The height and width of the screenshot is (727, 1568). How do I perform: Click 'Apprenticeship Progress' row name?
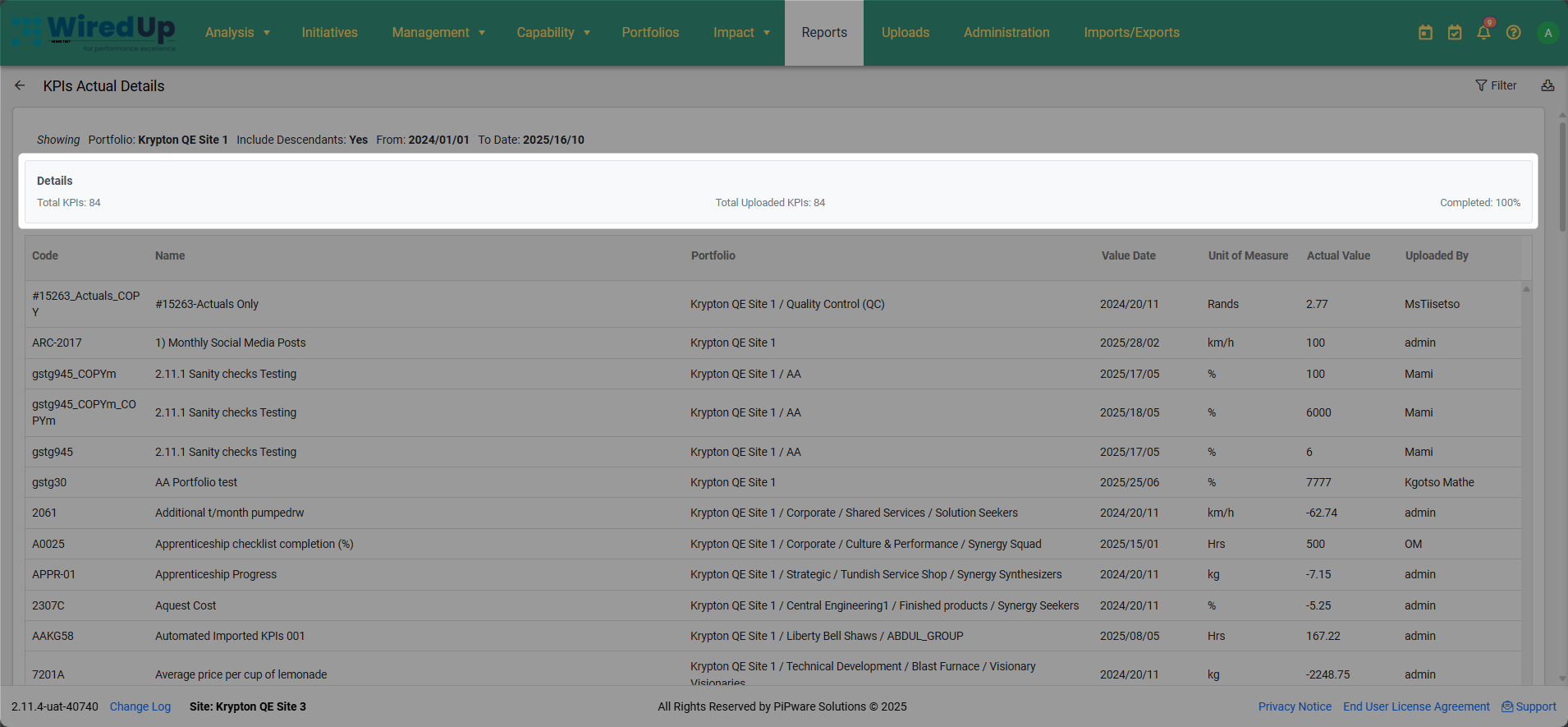216,574
